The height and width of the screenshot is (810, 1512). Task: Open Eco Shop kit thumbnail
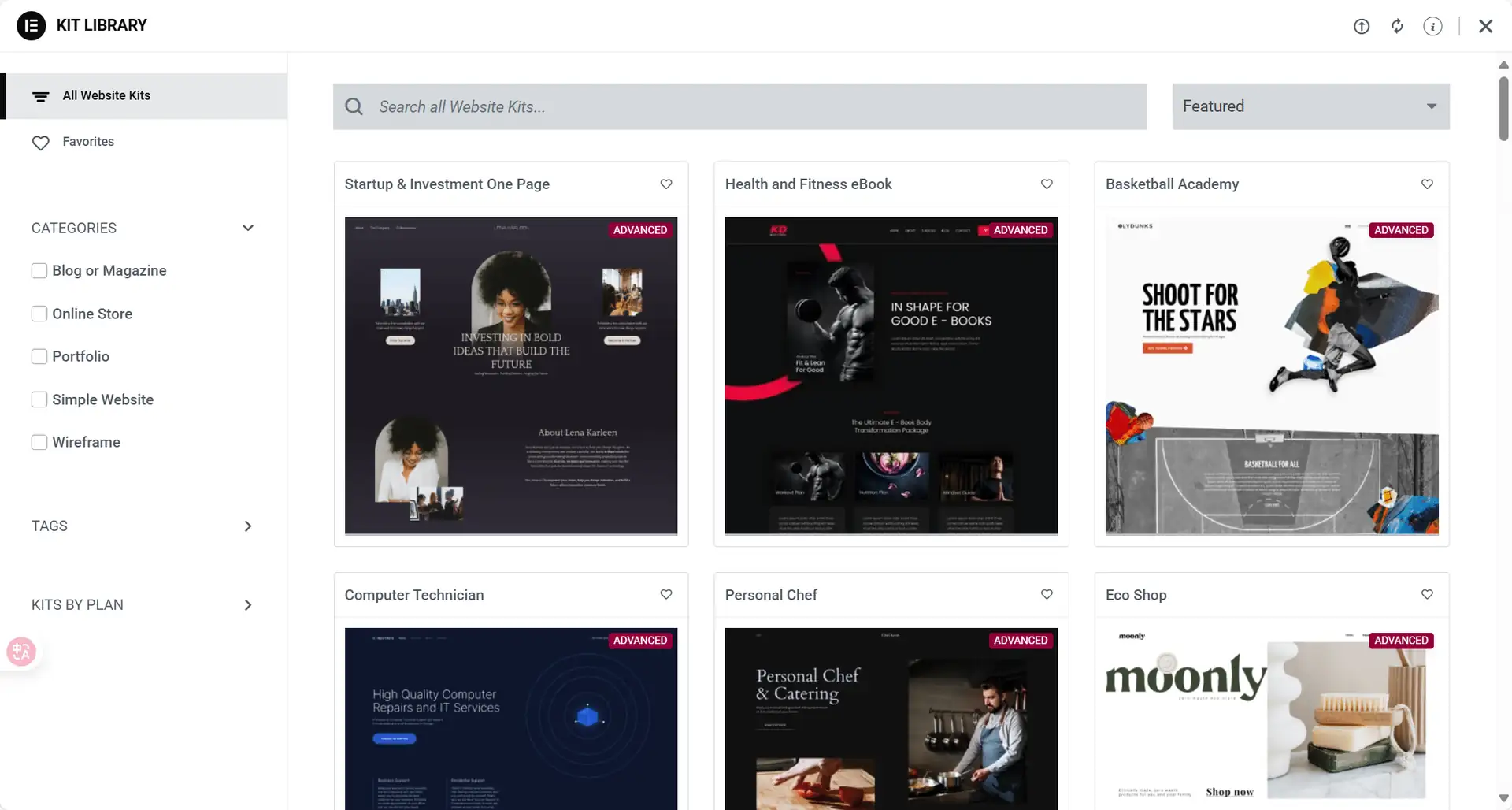1272,719
